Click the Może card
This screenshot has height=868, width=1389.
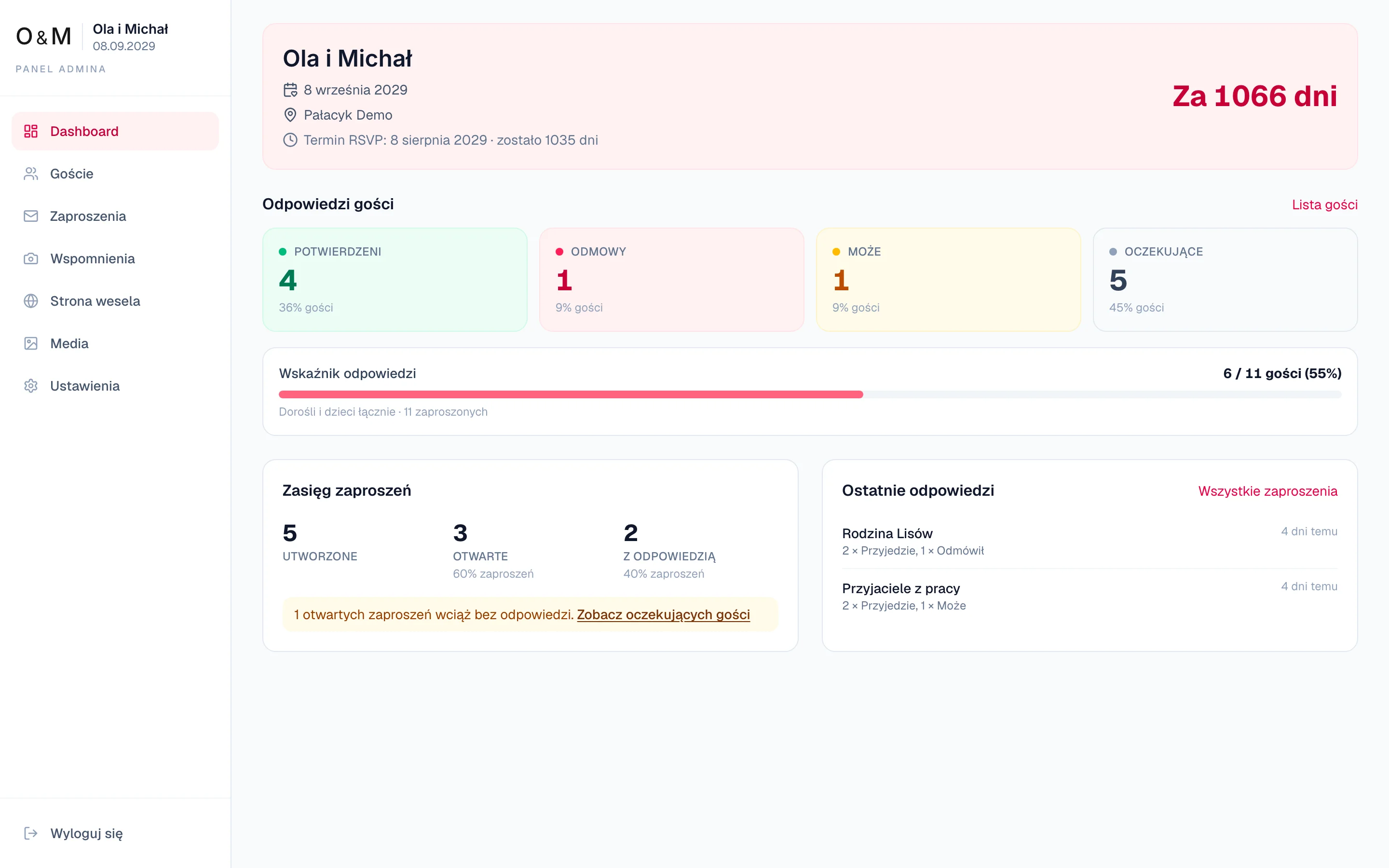click(x=948, y=280)
